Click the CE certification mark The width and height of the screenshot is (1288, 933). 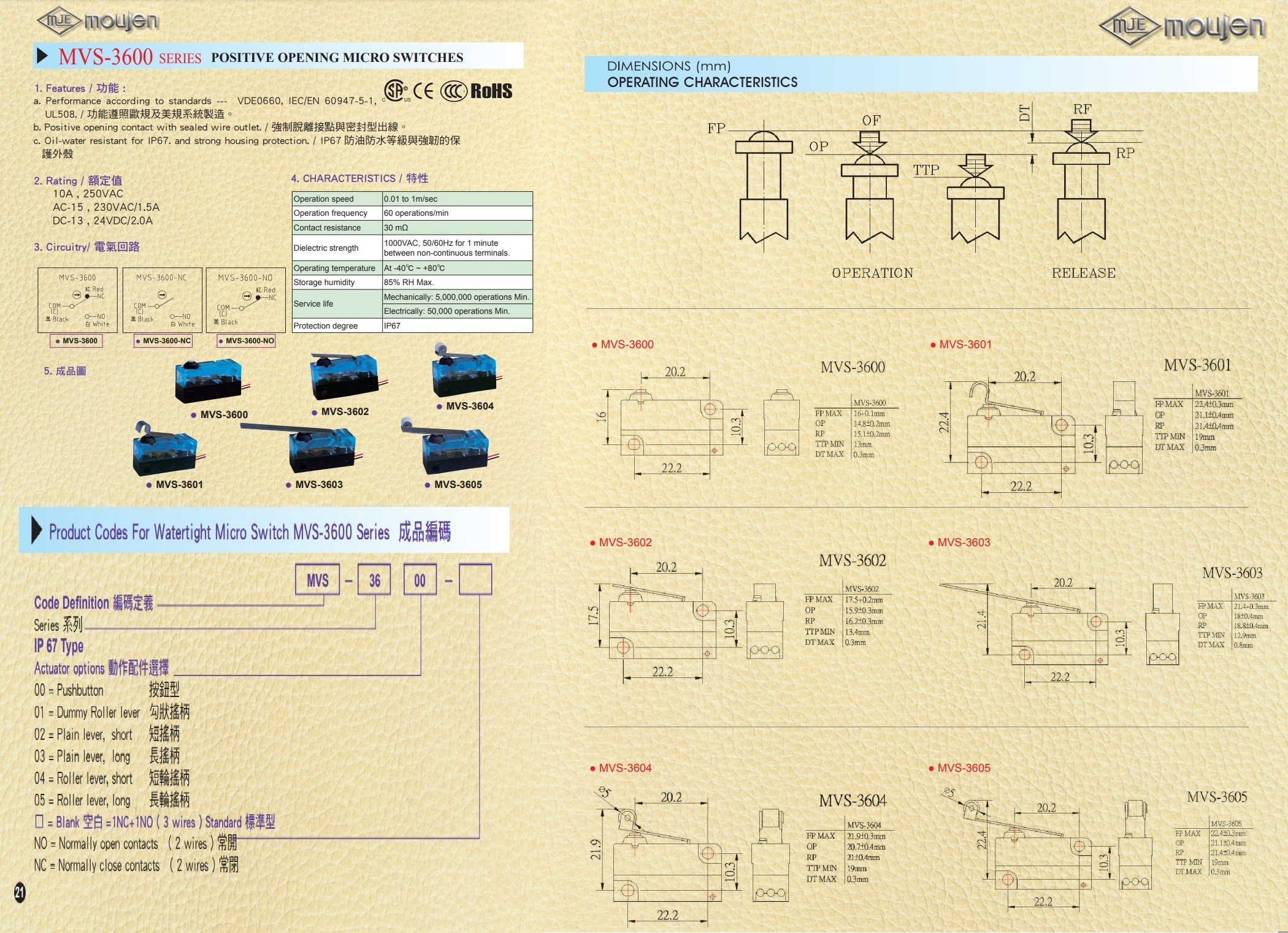pos(423,91)
